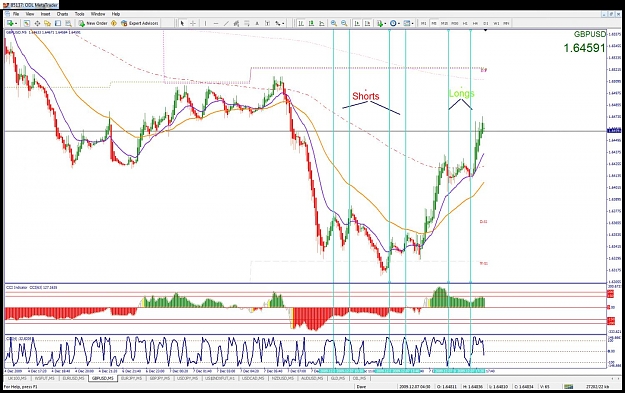Open the New Chart dropdown arrow
This screenshot has width=625, height=393.
point(16,24)
